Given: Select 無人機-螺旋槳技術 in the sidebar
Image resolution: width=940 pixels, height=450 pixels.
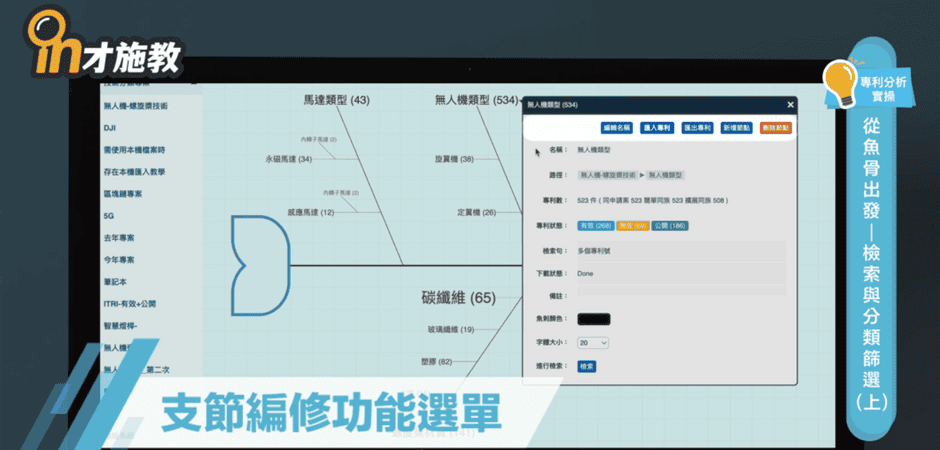Looking at the screenshot, I should click(135, 106).
